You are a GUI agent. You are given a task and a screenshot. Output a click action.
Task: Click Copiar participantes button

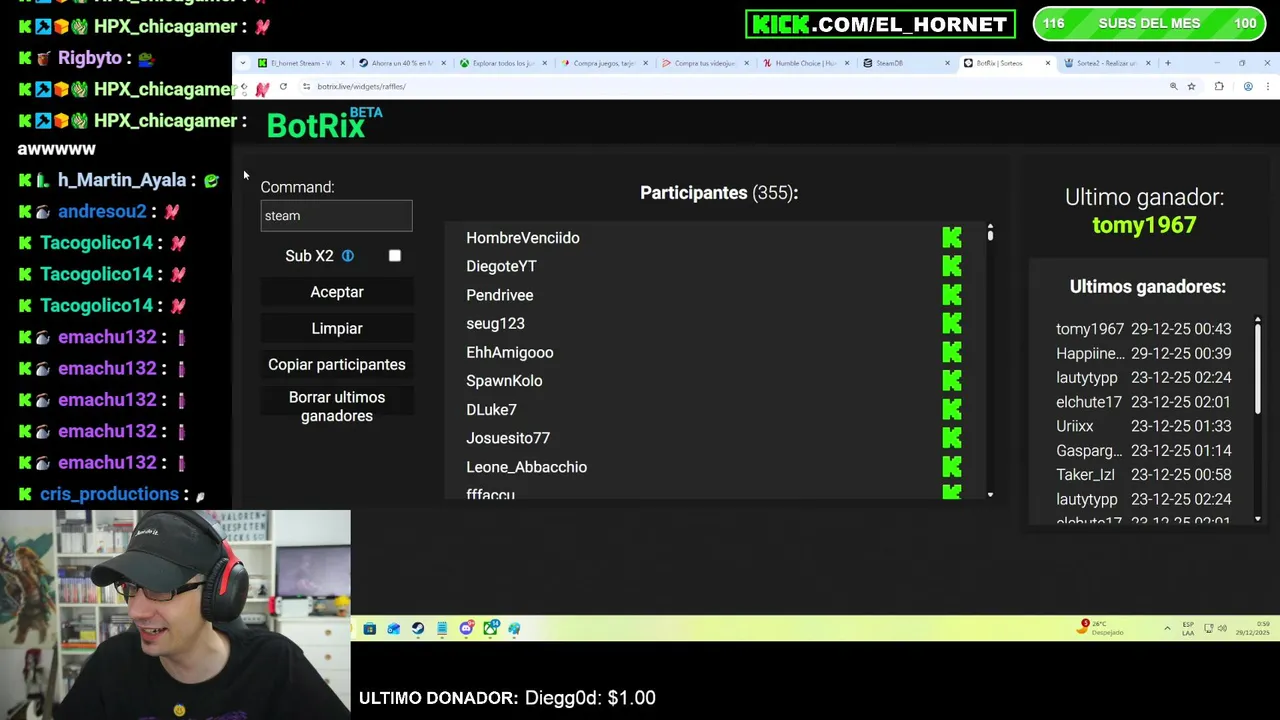(337, 365)
